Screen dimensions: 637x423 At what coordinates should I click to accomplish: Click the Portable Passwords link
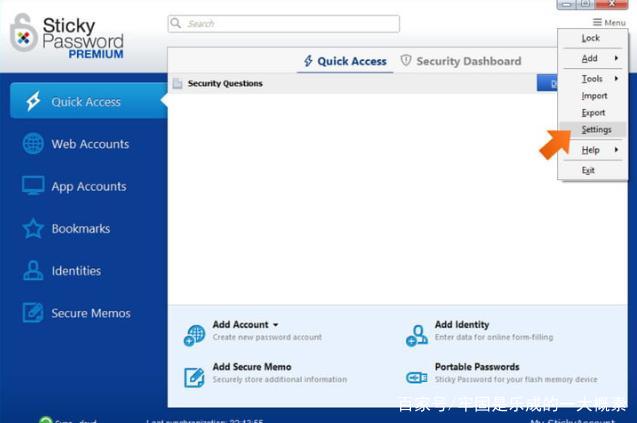[477, 367]
